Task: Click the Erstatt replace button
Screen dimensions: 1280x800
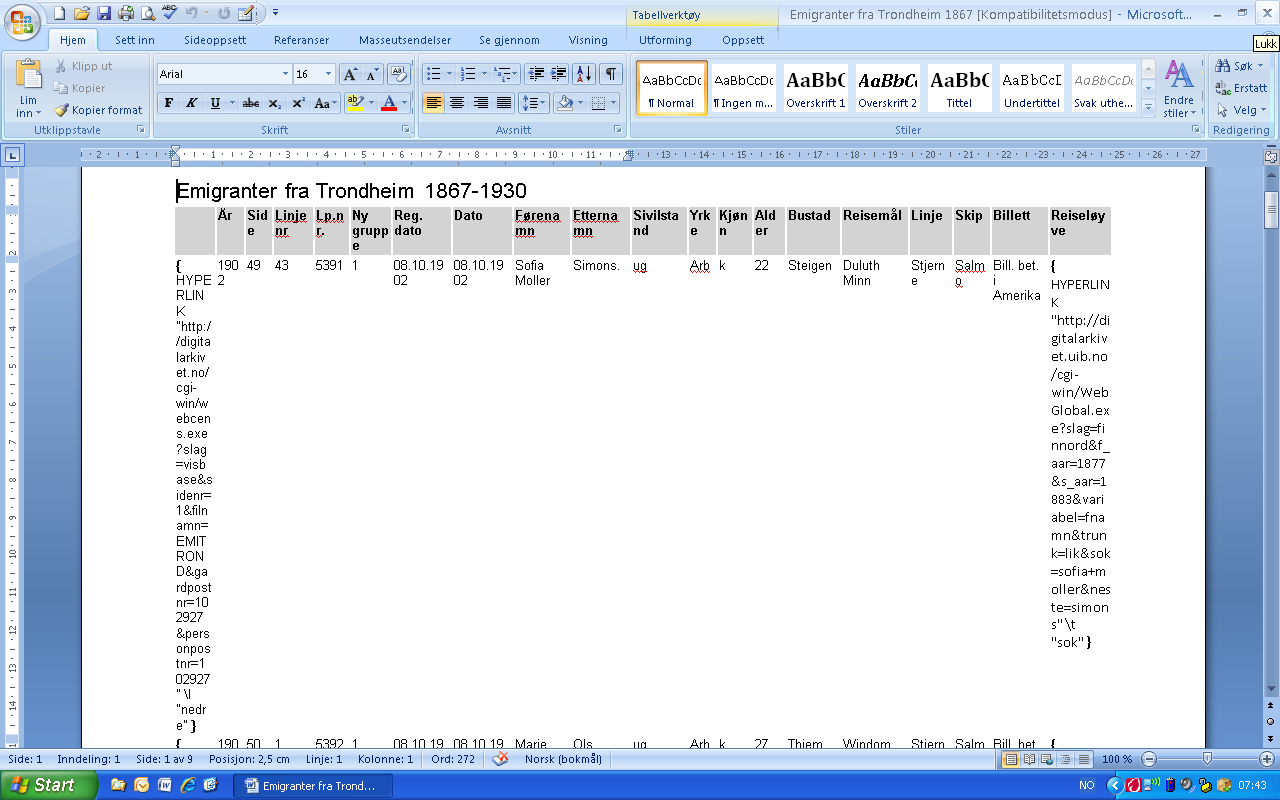Action: pos(1241,88)
